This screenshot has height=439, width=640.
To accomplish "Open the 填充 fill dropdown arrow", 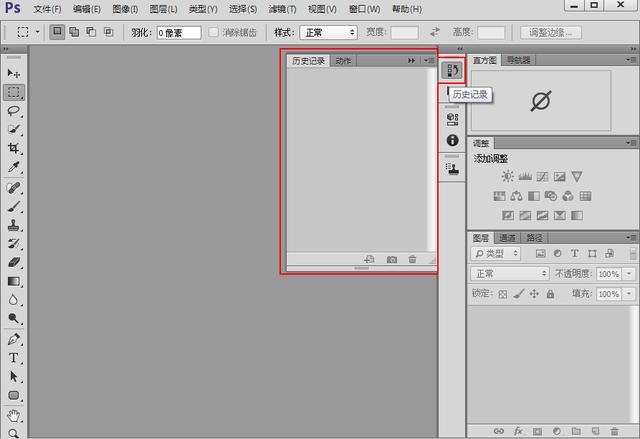I will click(x=629, y=294).
